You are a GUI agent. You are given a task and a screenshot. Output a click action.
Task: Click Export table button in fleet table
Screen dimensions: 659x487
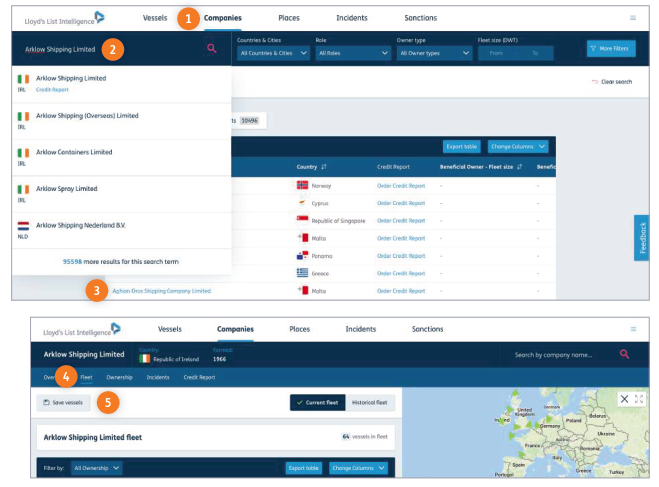pos(303,468)
